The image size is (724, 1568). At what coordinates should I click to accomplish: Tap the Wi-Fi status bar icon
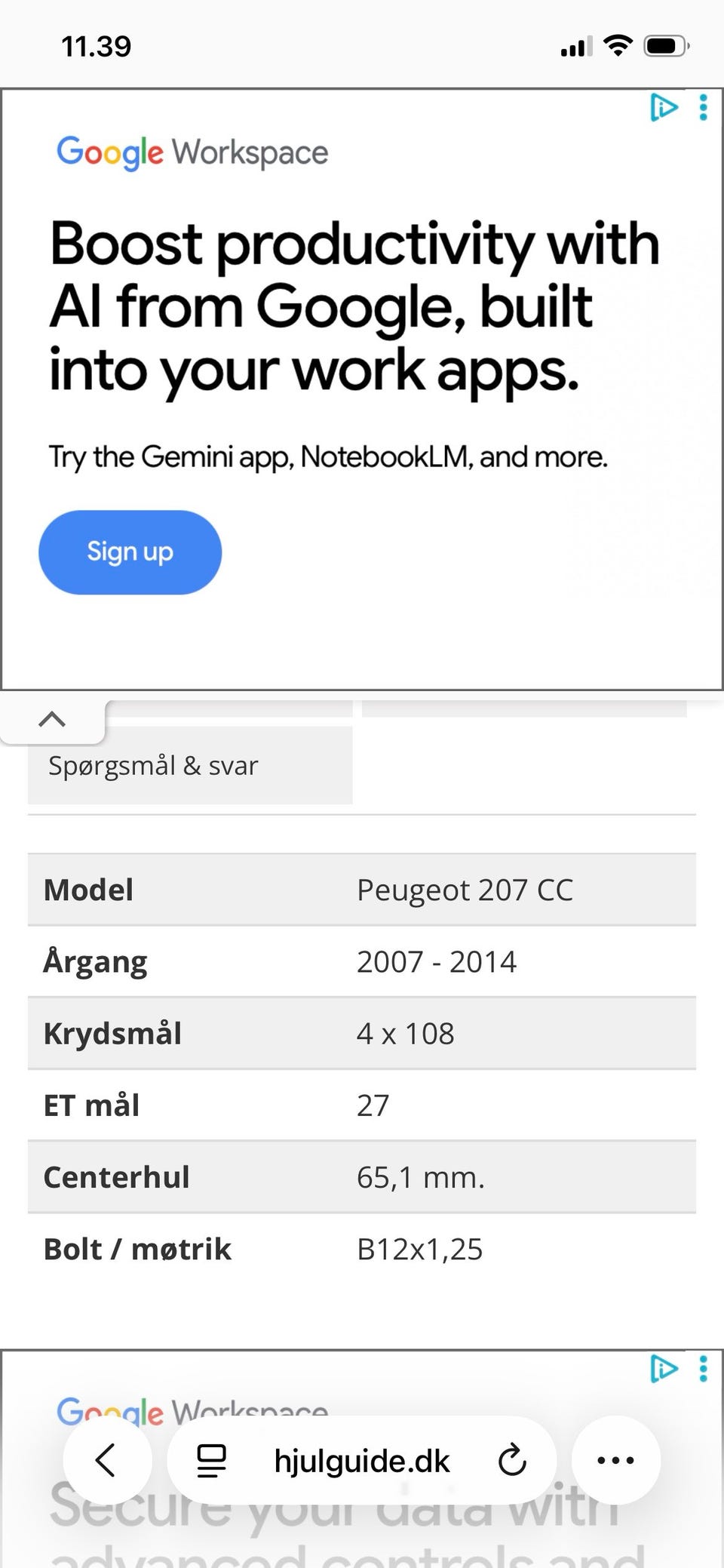click(618, 46)
